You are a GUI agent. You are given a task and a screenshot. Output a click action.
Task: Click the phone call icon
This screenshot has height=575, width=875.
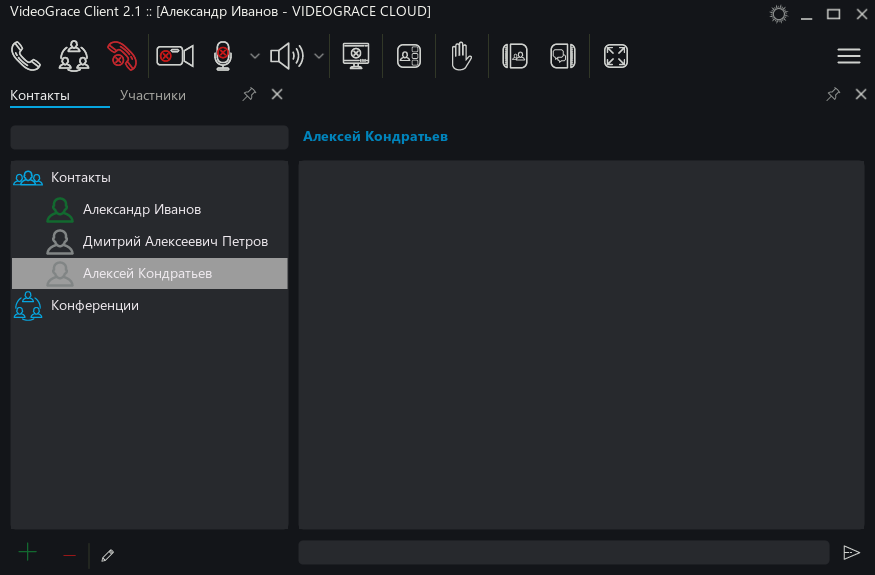[26, 56]
